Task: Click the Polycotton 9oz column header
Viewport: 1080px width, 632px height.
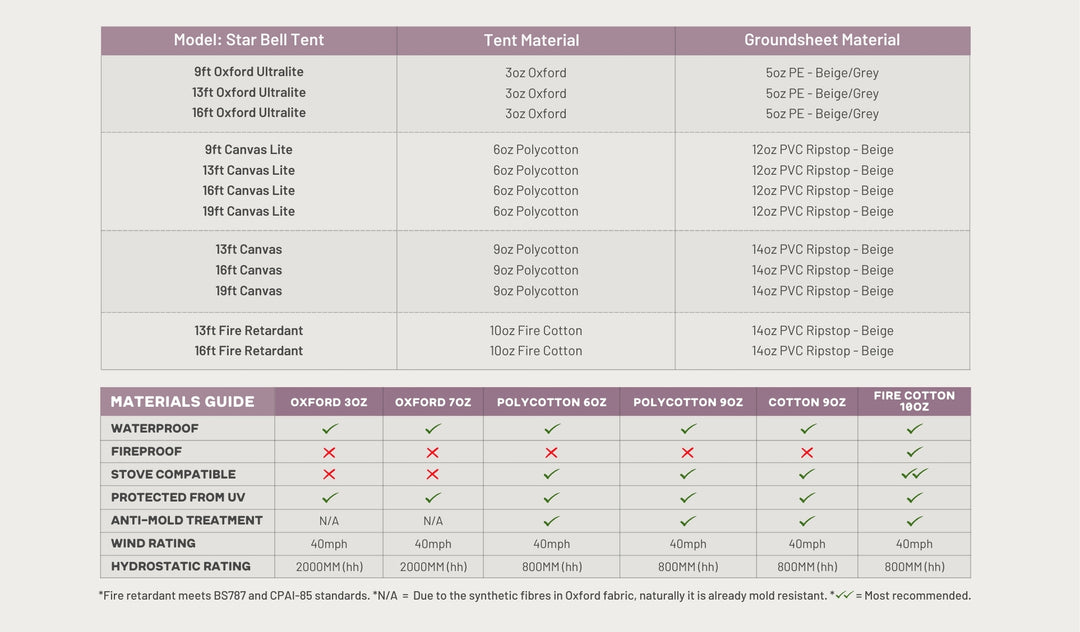Action: pyautogui.click(x=688, y=402)
